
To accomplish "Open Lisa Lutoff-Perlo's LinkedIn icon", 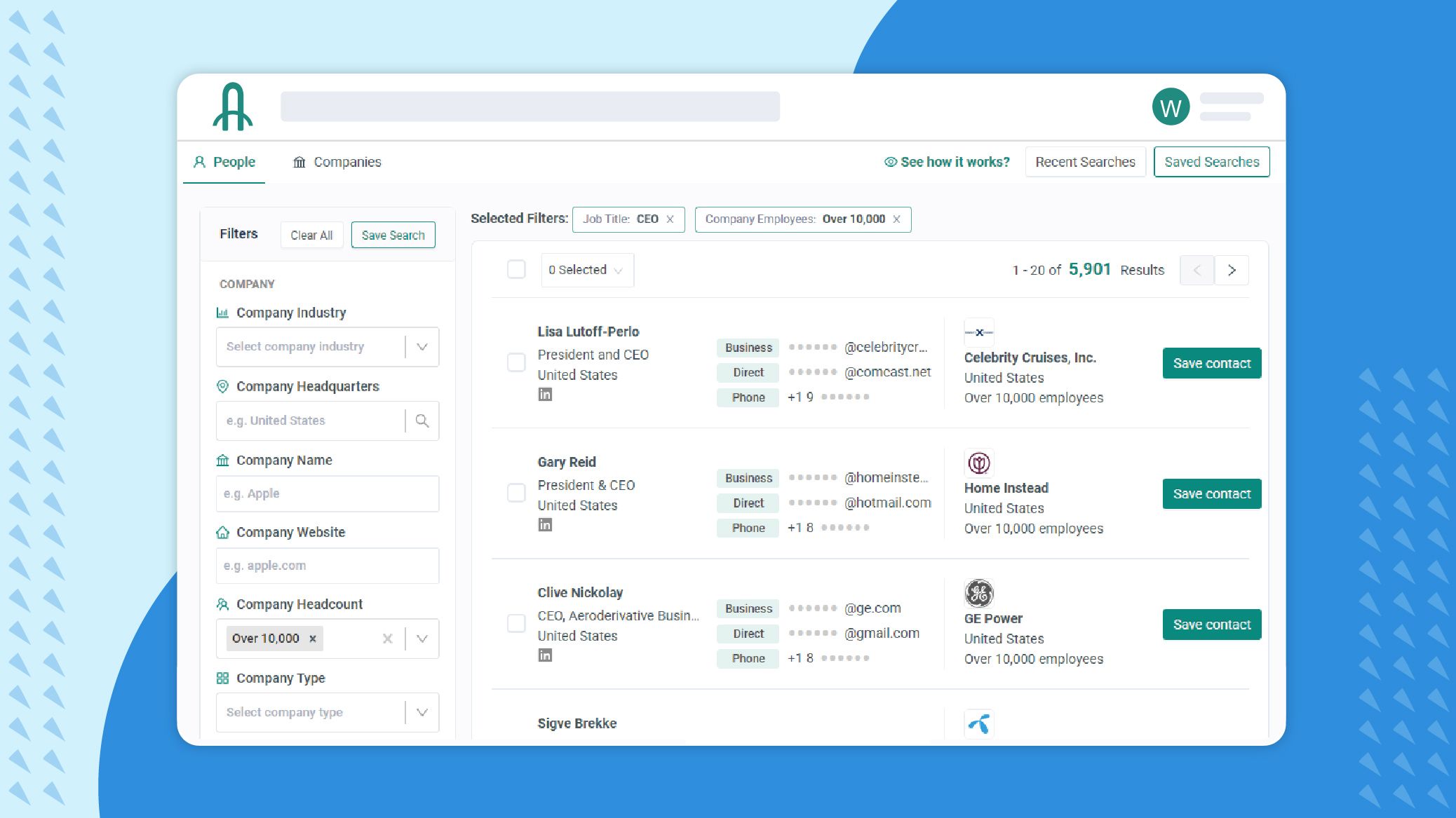I will 545,395.
